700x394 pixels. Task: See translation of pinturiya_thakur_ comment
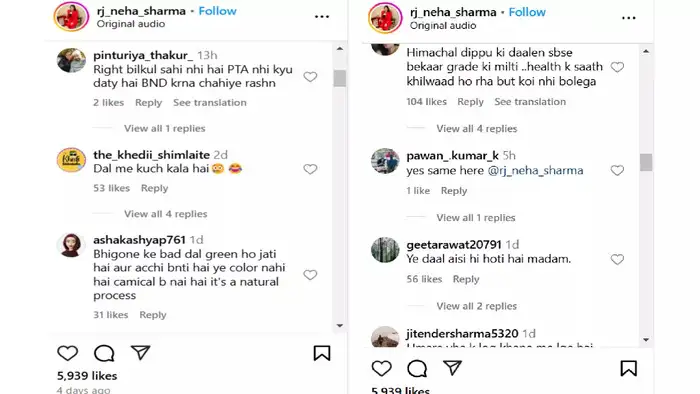[210, 103]
